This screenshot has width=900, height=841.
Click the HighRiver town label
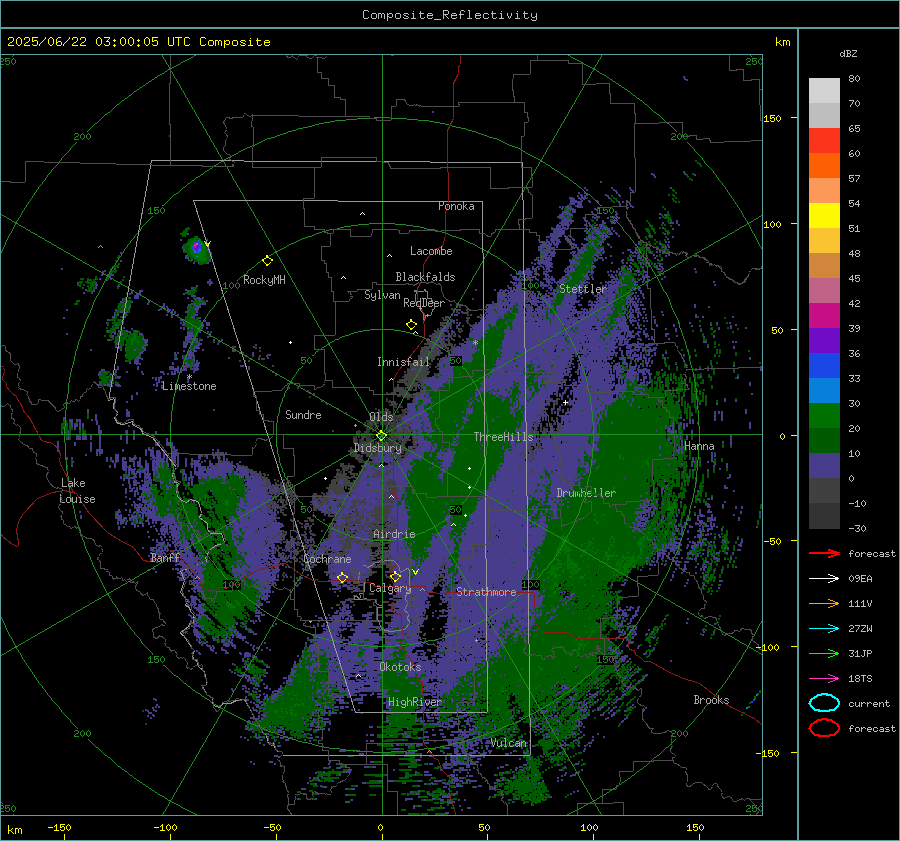coord(414,702)
